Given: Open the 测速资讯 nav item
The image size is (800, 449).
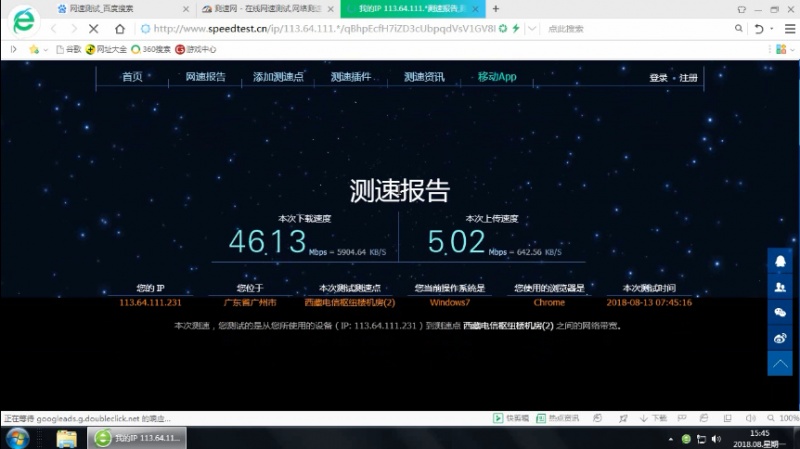Looking at the screenshot, I should click(424, 77).
